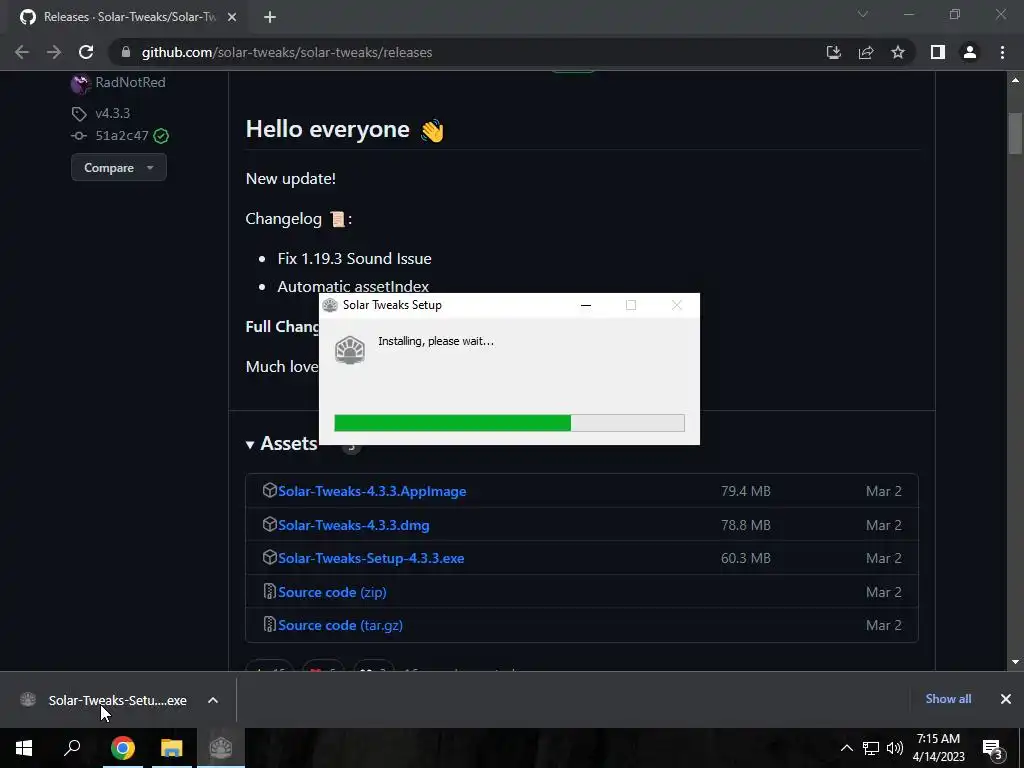
Task: Open clock and calendar 7:15 AM
Action: click(x=938, y=748)
